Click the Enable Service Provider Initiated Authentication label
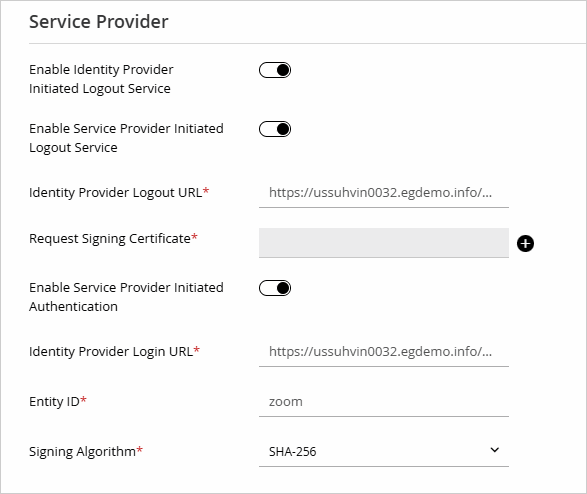The height and width of the screenshot is (494, 587). [126, 297]
